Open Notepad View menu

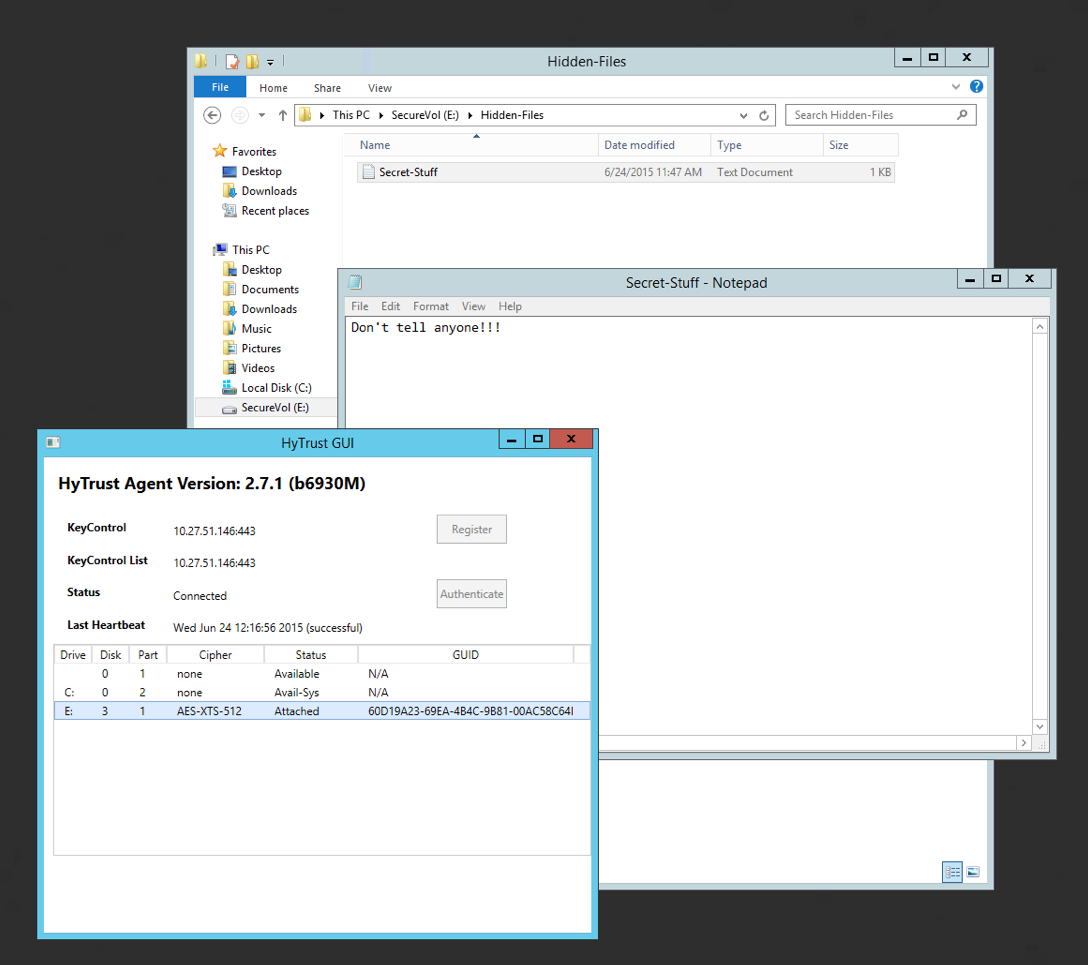(x=473, y=307)
